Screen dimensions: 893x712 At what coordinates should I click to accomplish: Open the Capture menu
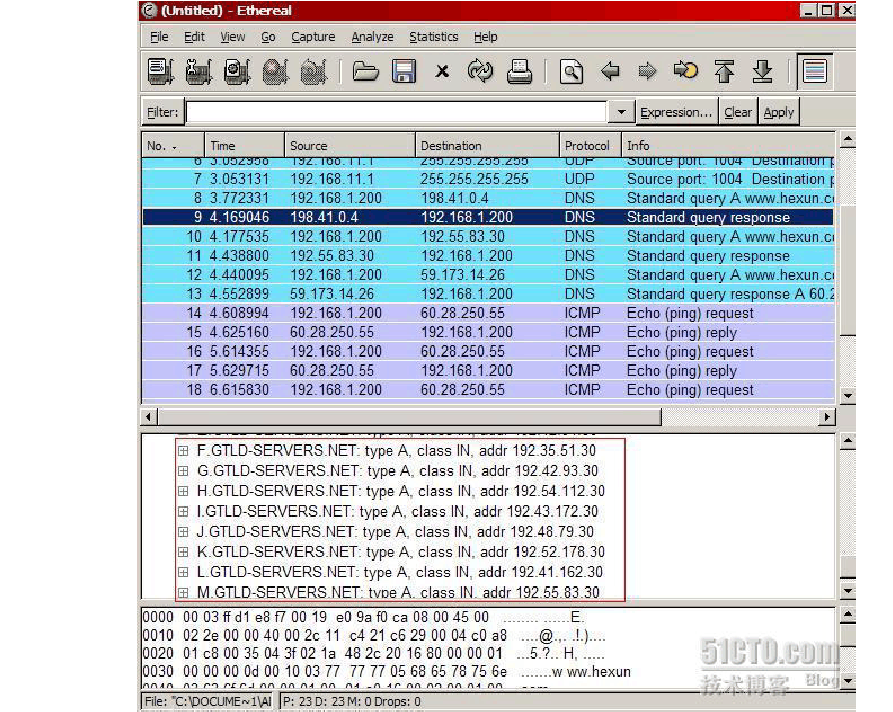point(313,37)
